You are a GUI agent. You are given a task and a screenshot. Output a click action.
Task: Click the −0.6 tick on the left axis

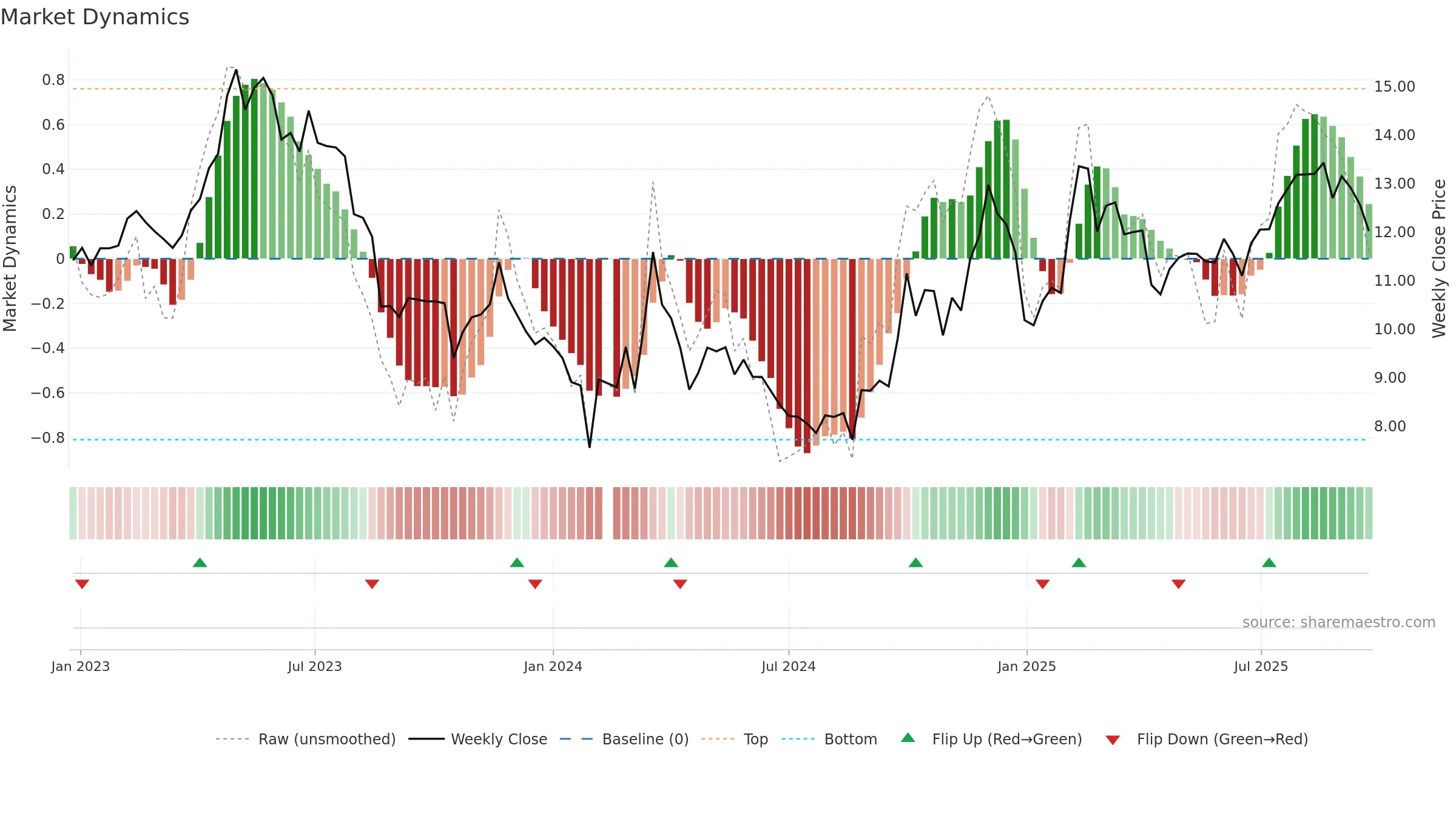click(x=48, y=393)
